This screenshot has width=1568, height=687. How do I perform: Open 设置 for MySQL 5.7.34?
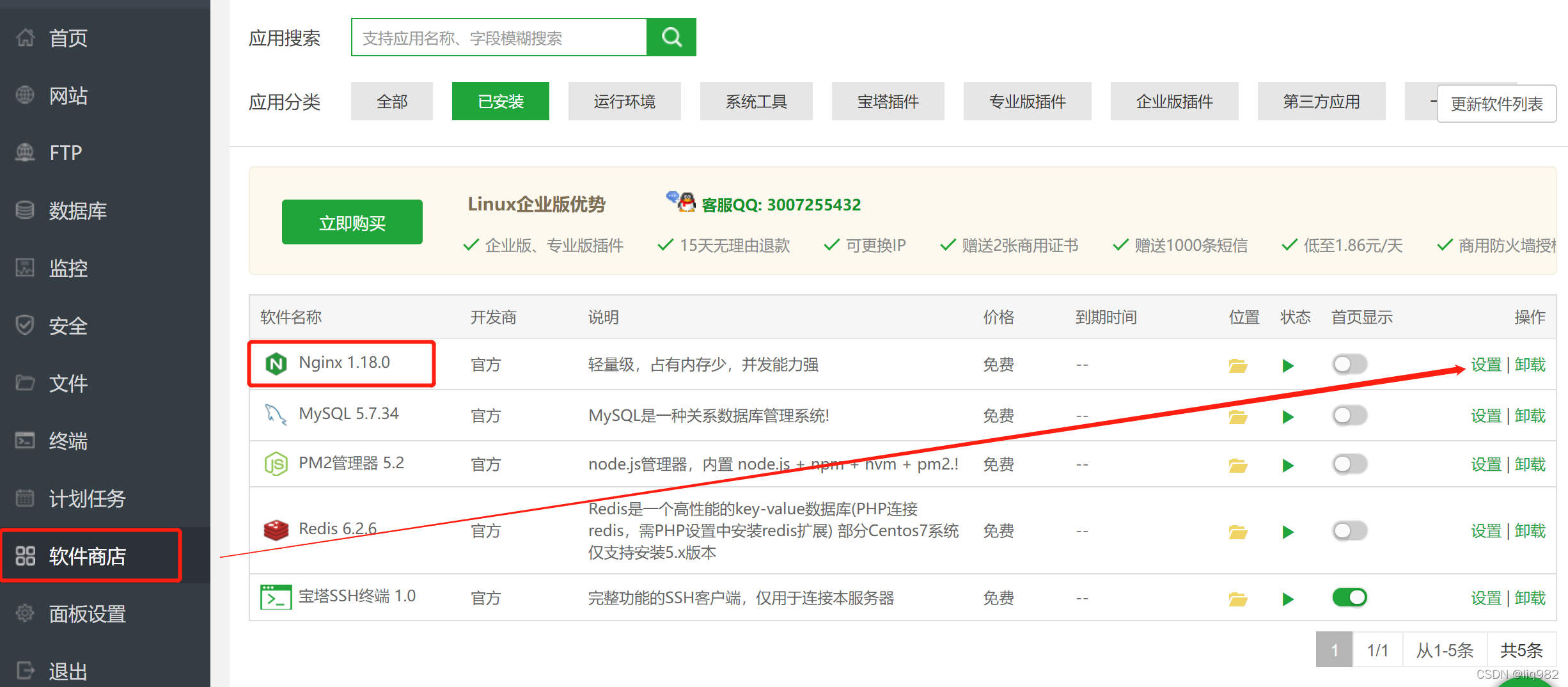(1486, 416)
